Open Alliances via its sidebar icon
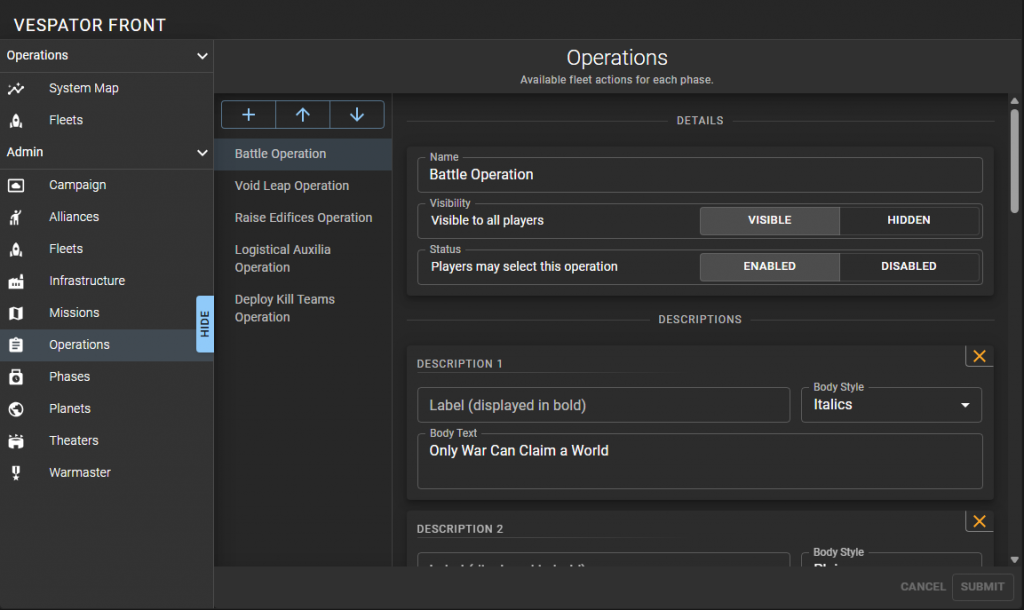The width and height of the screenshot is (1024, 610). (x=16, y=217)
